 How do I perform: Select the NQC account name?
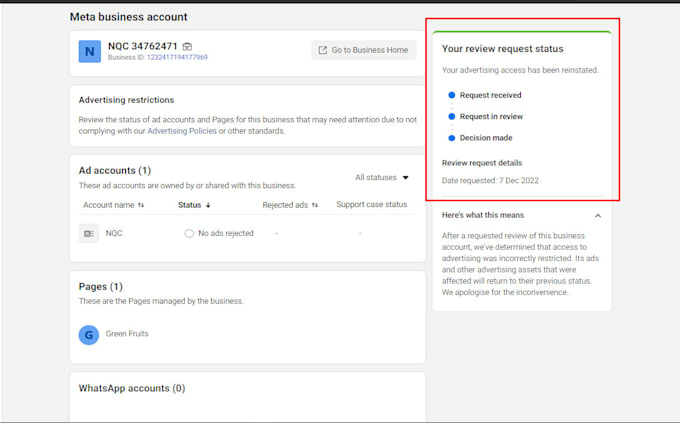[x=114, y=233]
